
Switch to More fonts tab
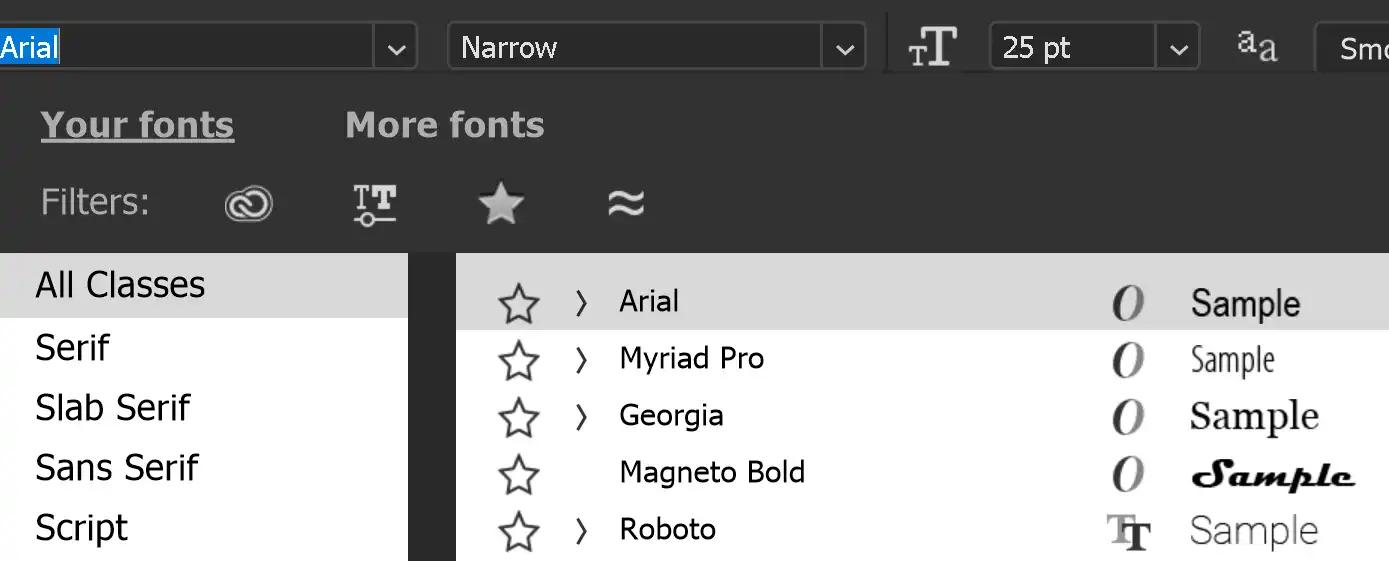click(445, 125)
